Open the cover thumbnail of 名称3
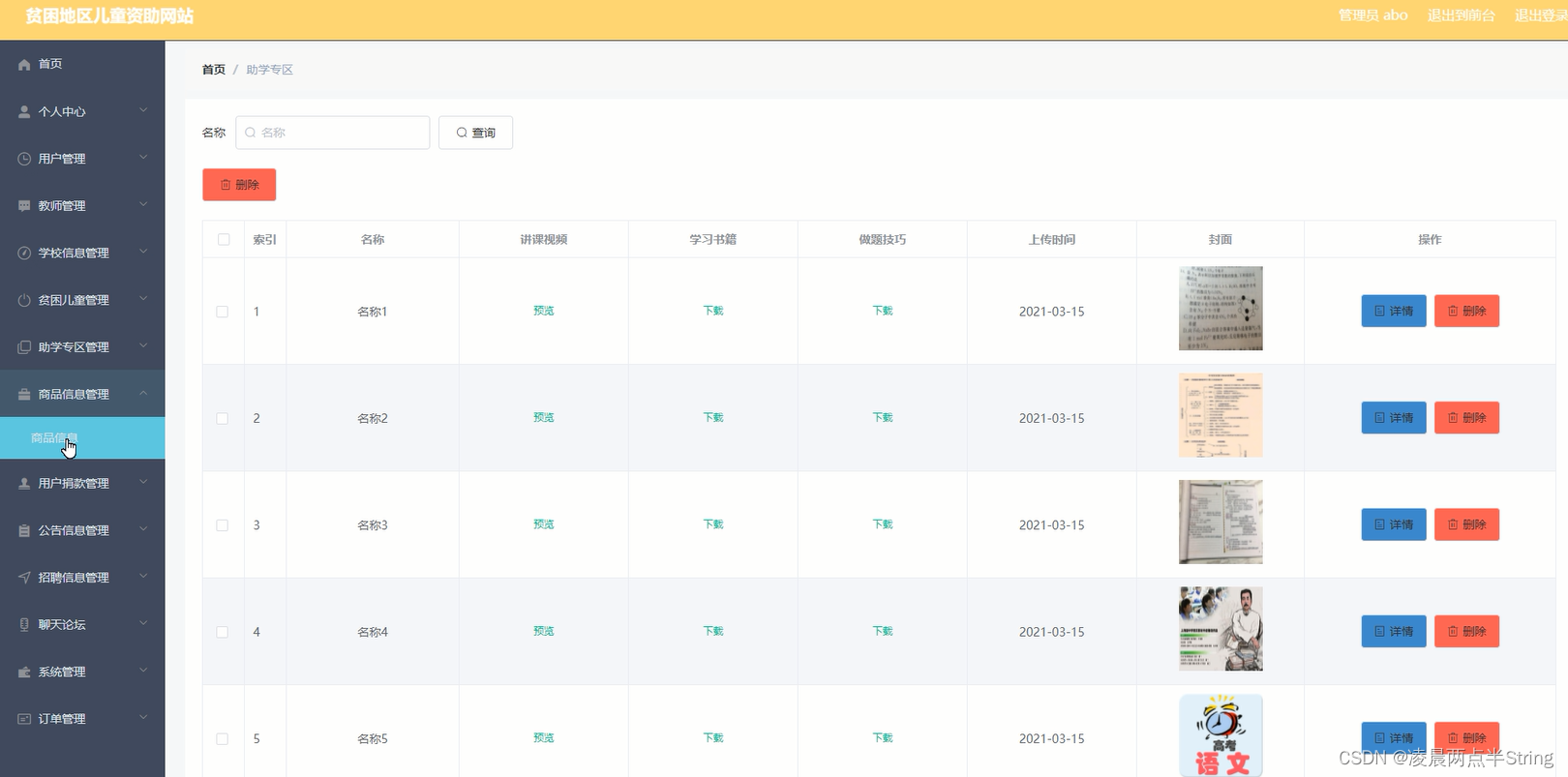Image resolution: width=1568 pixels, height=777 pixels. (x=1221, y=522)
